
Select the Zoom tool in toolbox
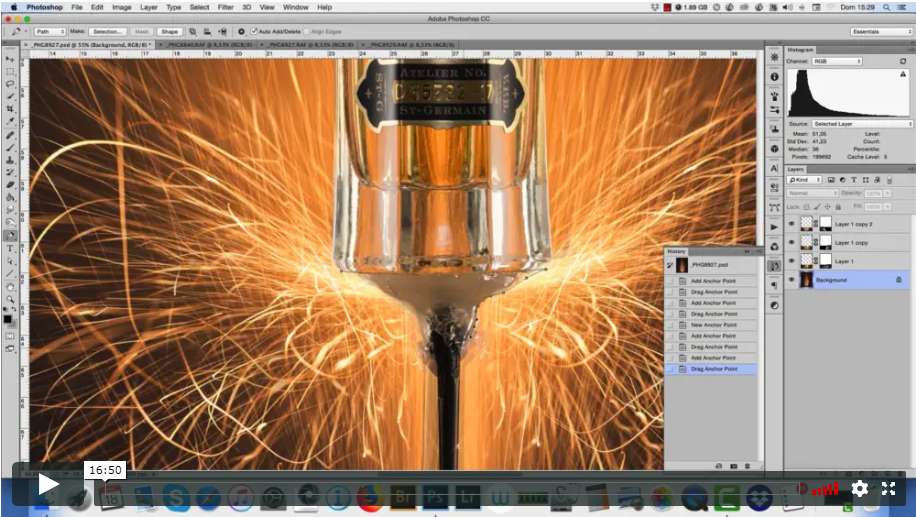pos(10,299)
